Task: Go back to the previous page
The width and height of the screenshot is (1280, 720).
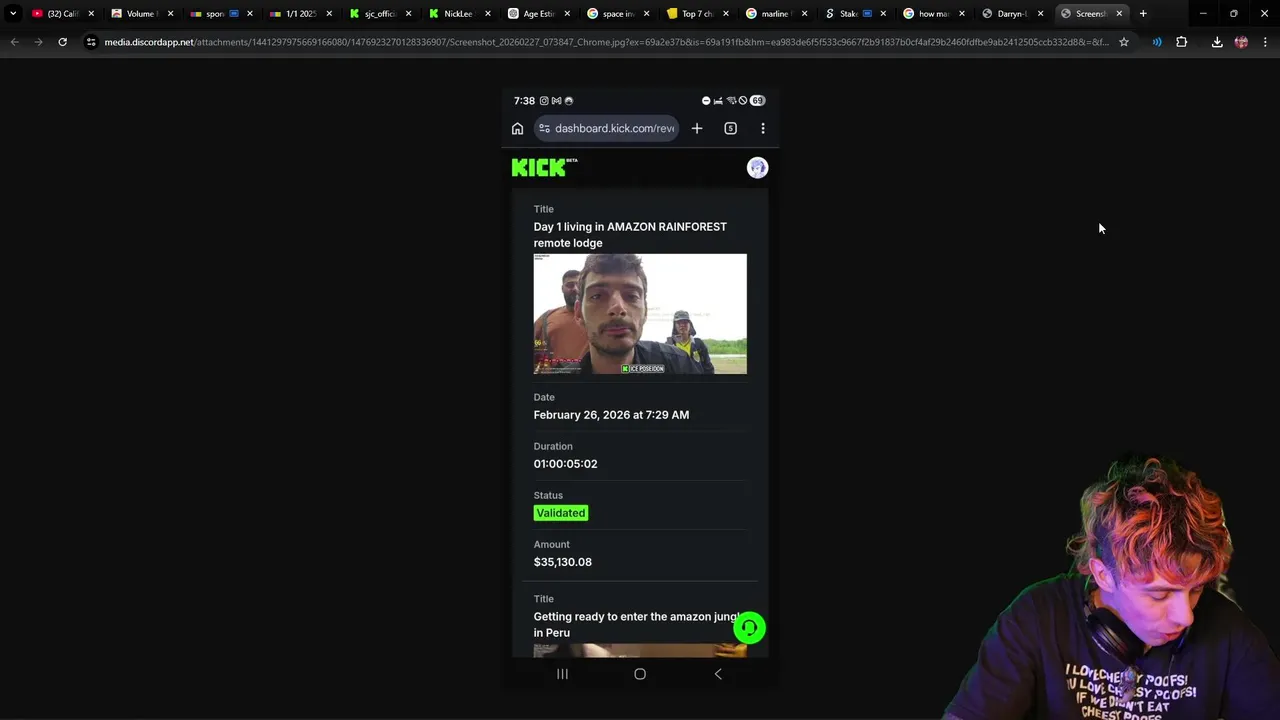Action: point(14,42)
